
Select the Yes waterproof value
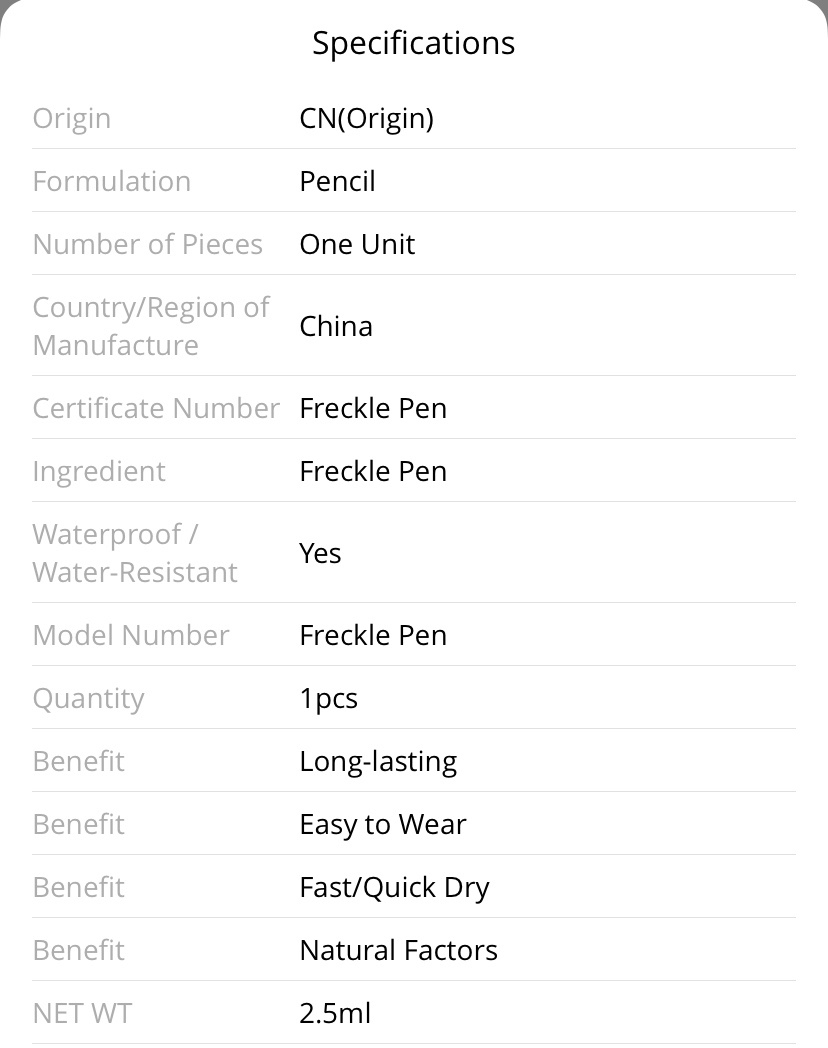point(320,553)
